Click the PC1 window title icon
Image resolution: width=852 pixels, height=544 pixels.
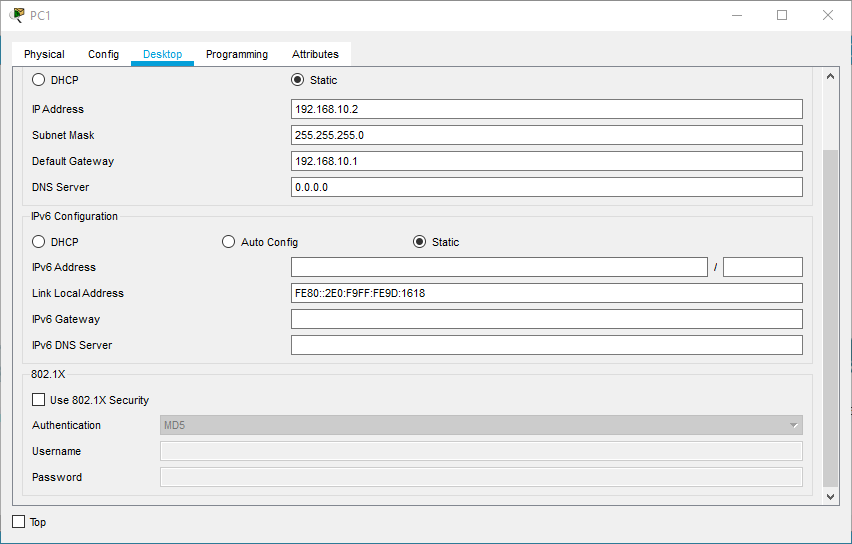(17, 15)
